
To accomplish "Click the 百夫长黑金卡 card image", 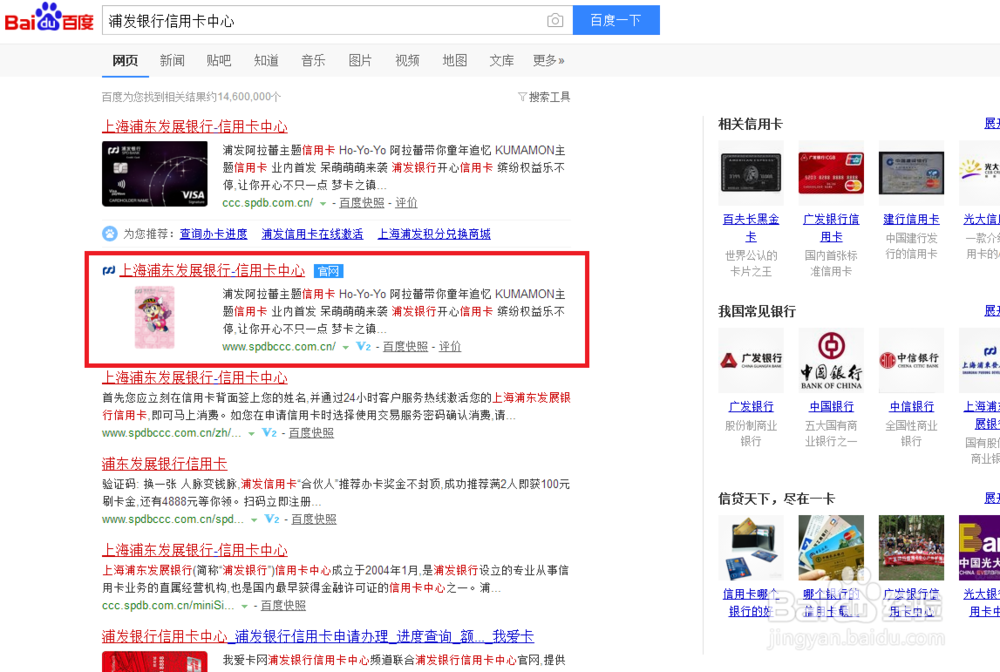I will [751, 173].
